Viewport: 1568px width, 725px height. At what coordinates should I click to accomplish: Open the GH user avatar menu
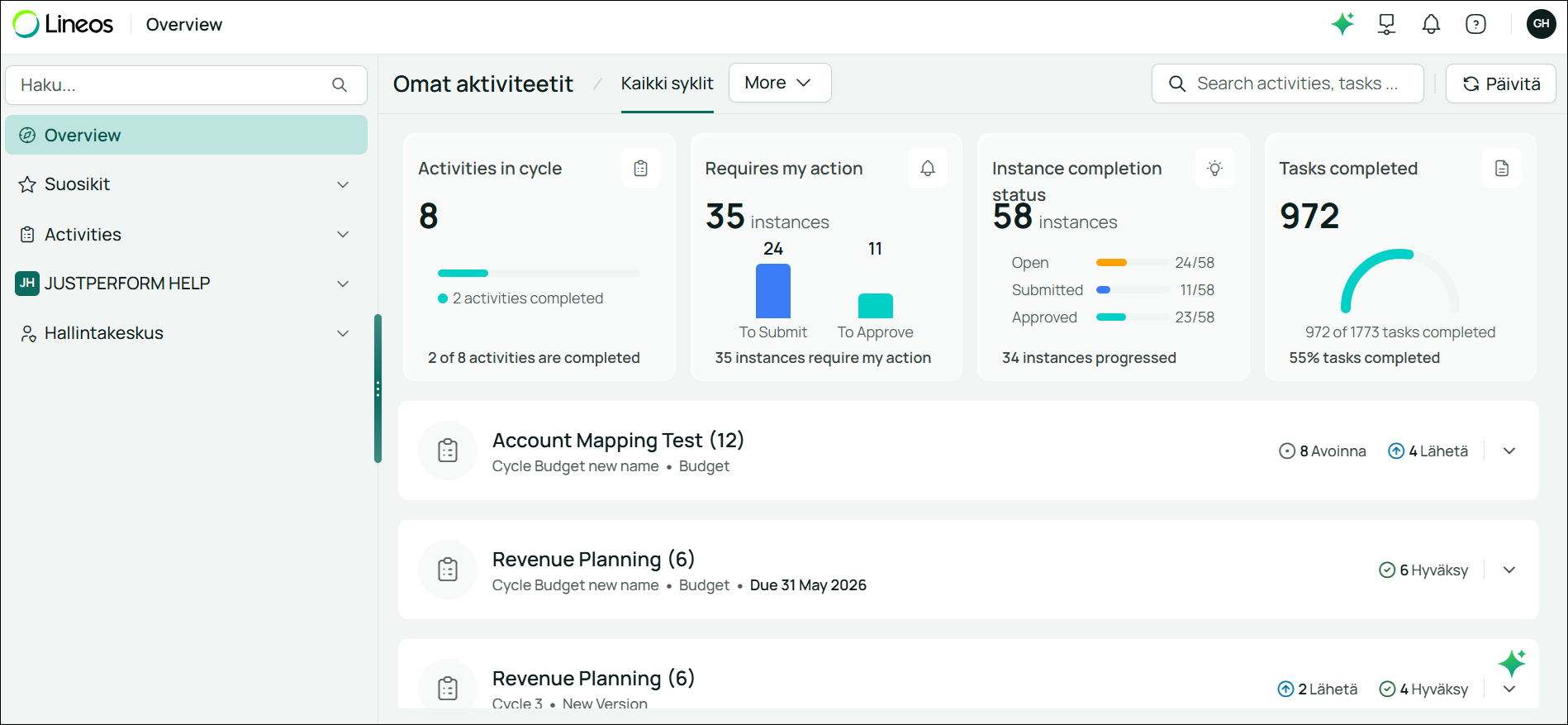(1542, 24)
